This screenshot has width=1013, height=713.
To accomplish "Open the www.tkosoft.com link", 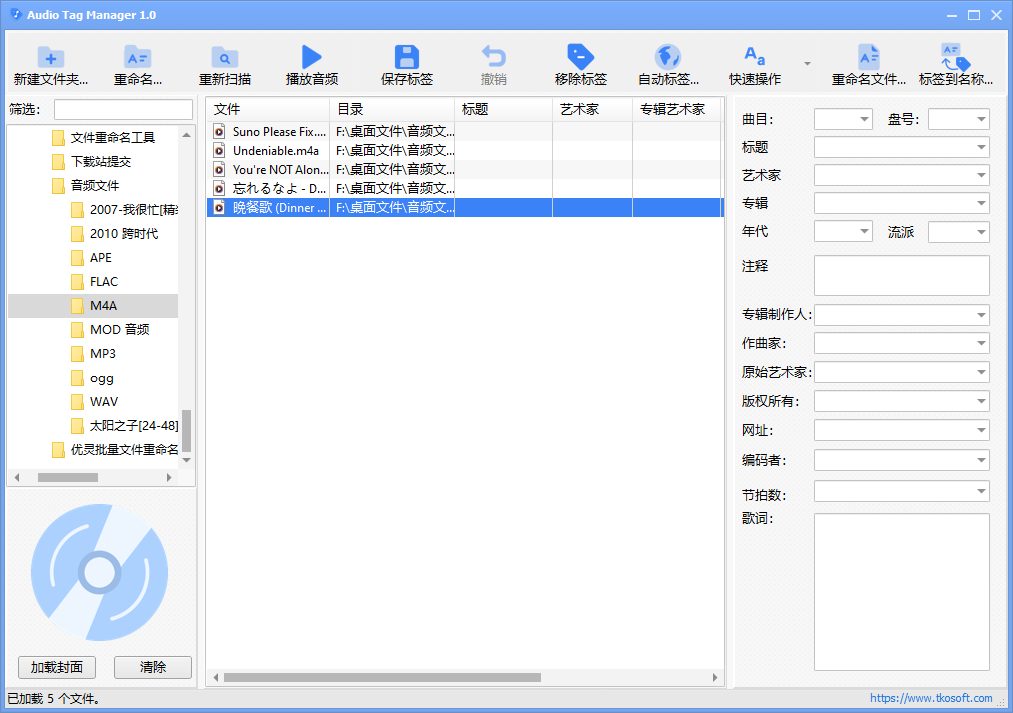I will click(x=931, y=698).
